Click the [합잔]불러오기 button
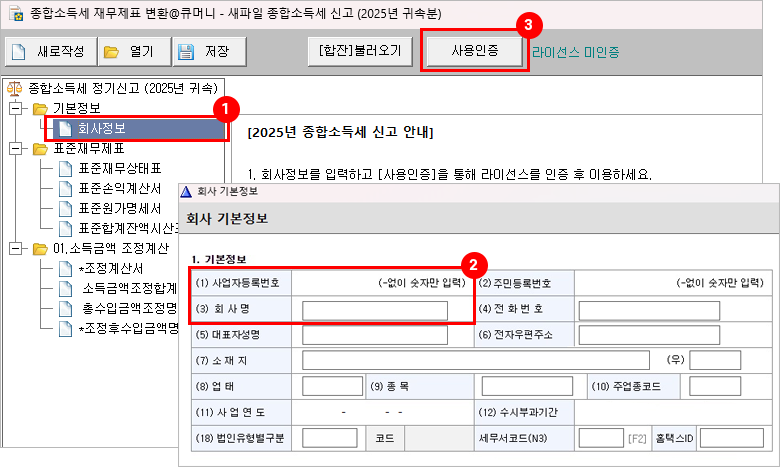The width and height of the screenshot is (780, 467). [x=360, y=51]
